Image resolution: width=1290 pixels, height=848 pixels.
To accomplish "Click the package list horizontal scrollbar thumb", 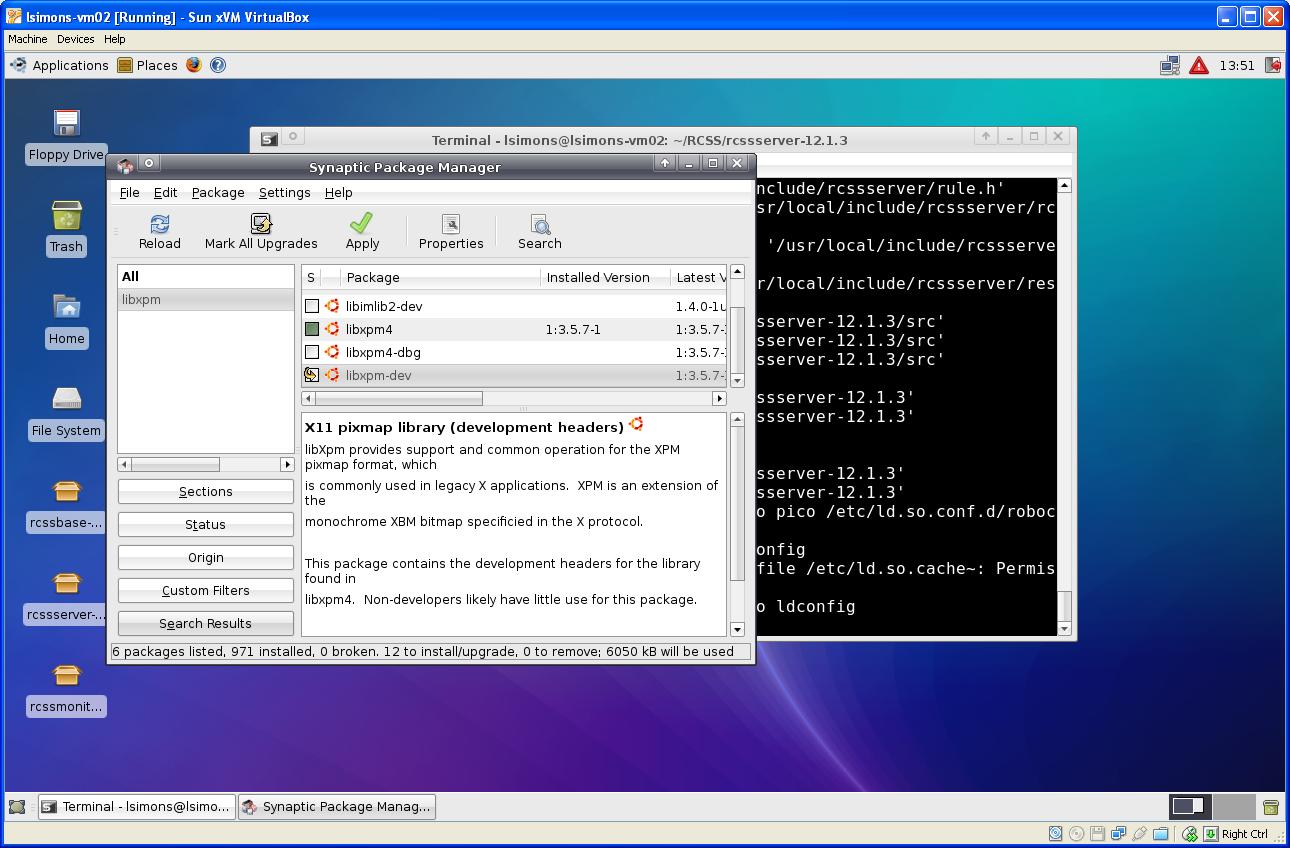I will [x=399, y=398].
